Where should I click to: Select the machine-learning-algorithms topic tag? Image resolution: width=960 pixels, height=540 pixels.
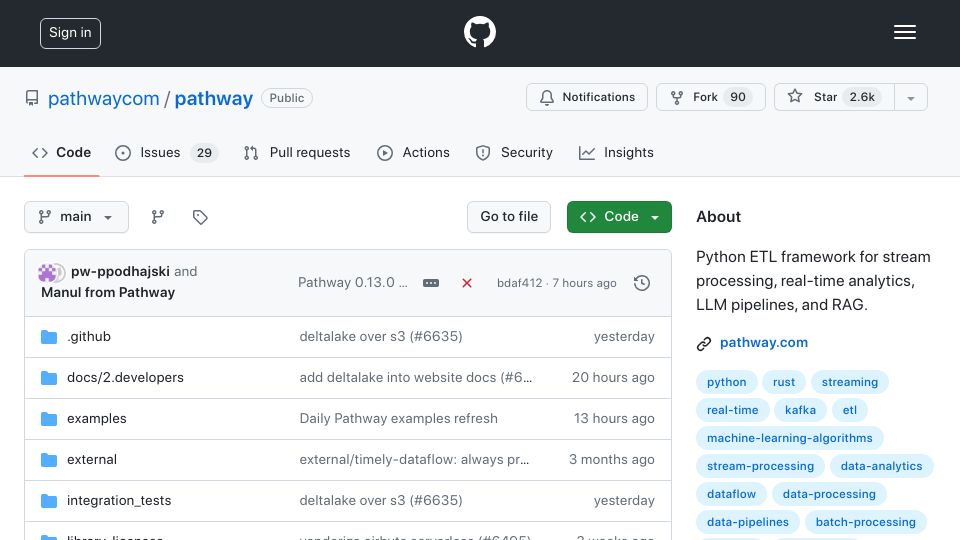coord(790,438)
